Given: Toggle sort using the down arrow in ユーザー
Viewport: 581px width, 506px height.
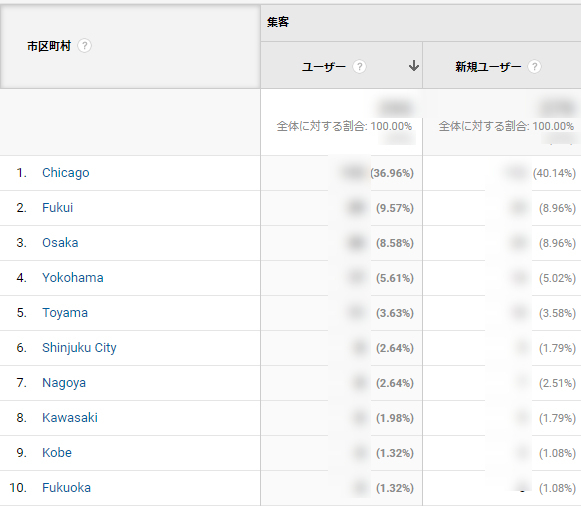Looking at the screenshot, I should point(414,66).
